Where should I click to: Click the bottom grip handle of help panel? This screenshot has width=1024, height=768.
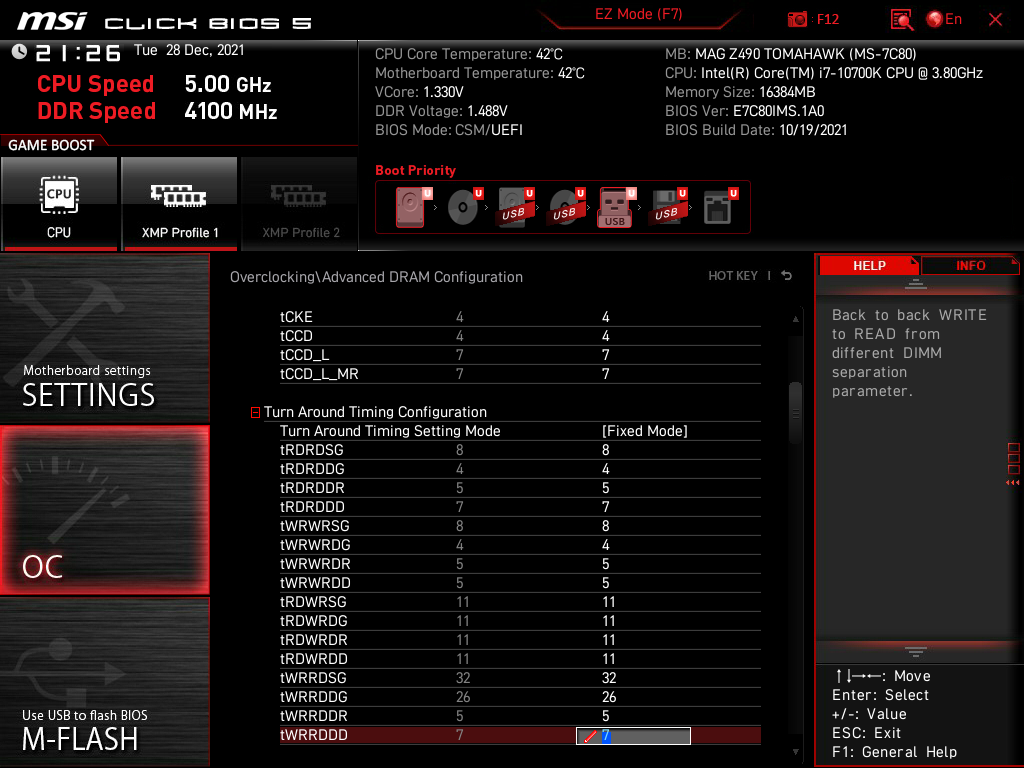(916, 651)
